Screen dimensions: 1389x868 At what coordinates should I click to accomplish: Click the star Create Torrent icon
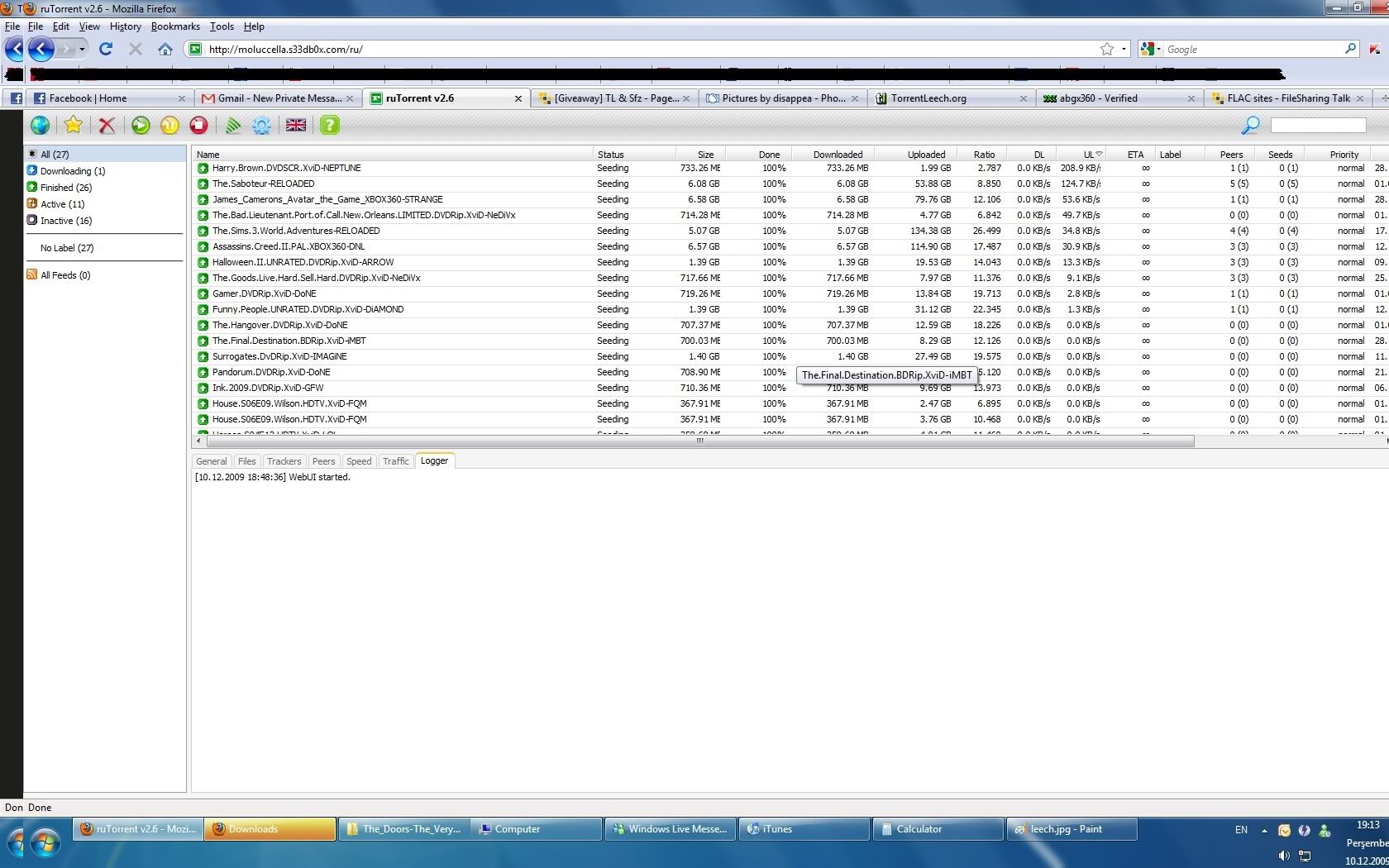(x=74, y=126)
